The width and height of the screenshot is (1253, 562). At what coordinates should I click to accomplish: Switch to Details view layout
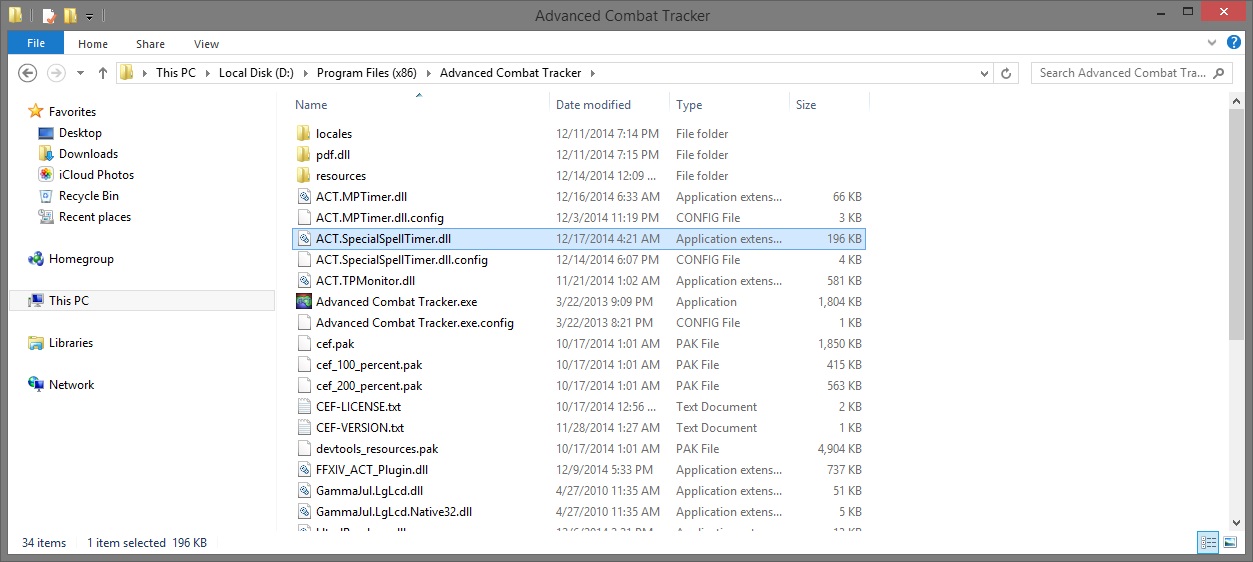pyautogui.click(x=1208, y=542)
